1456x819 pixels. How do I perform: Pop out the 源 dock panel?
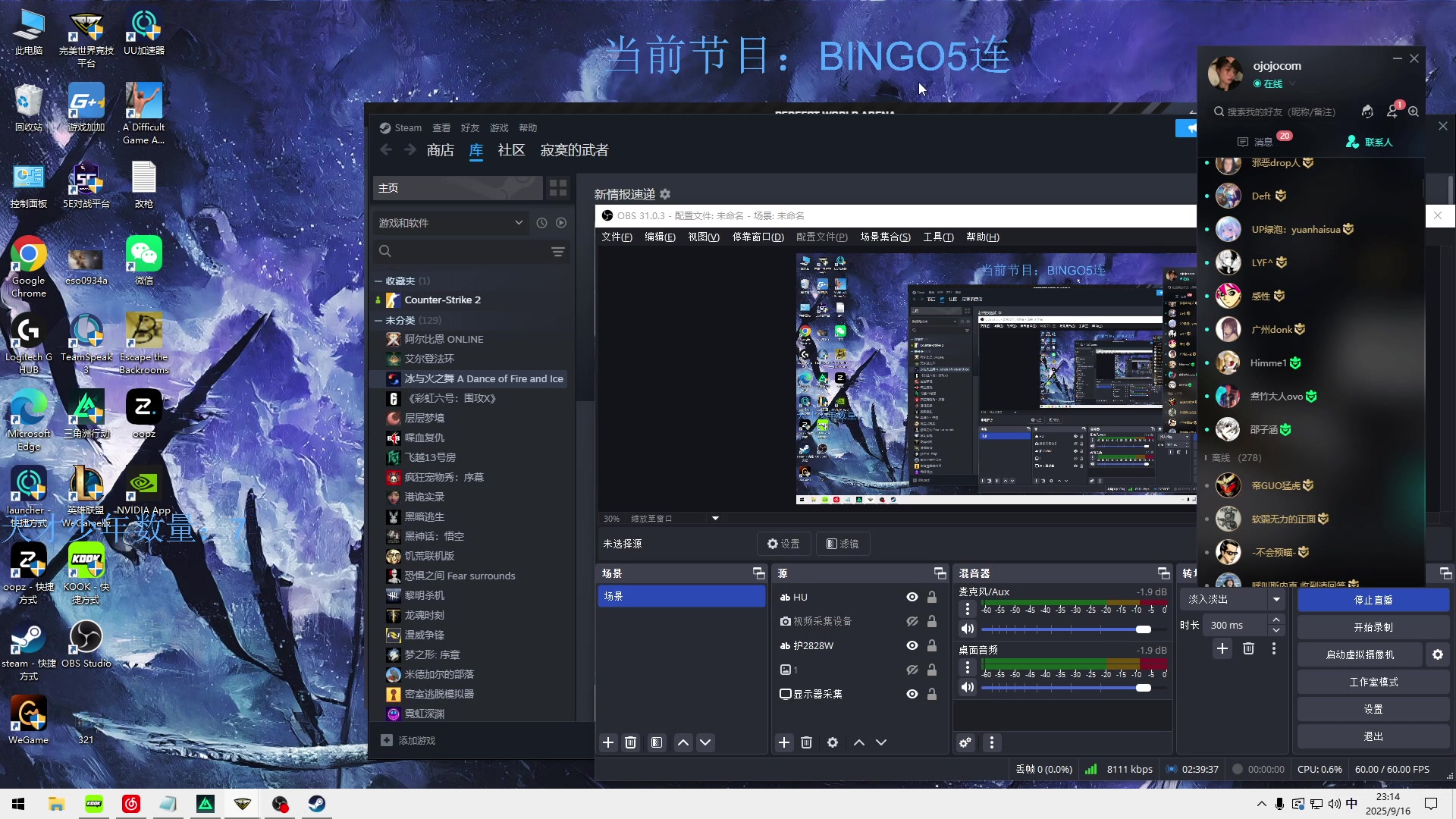[940, 573]
